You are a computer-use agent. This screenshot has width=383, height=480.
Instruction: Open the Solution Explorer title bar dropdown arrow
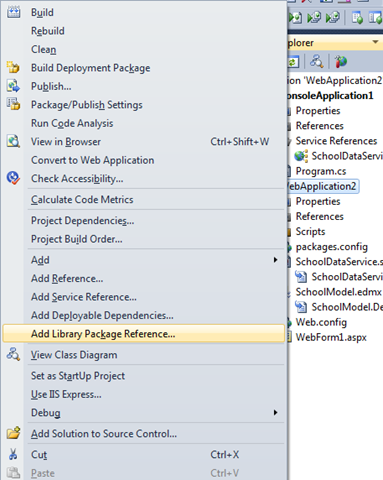[x=375, y=42]
